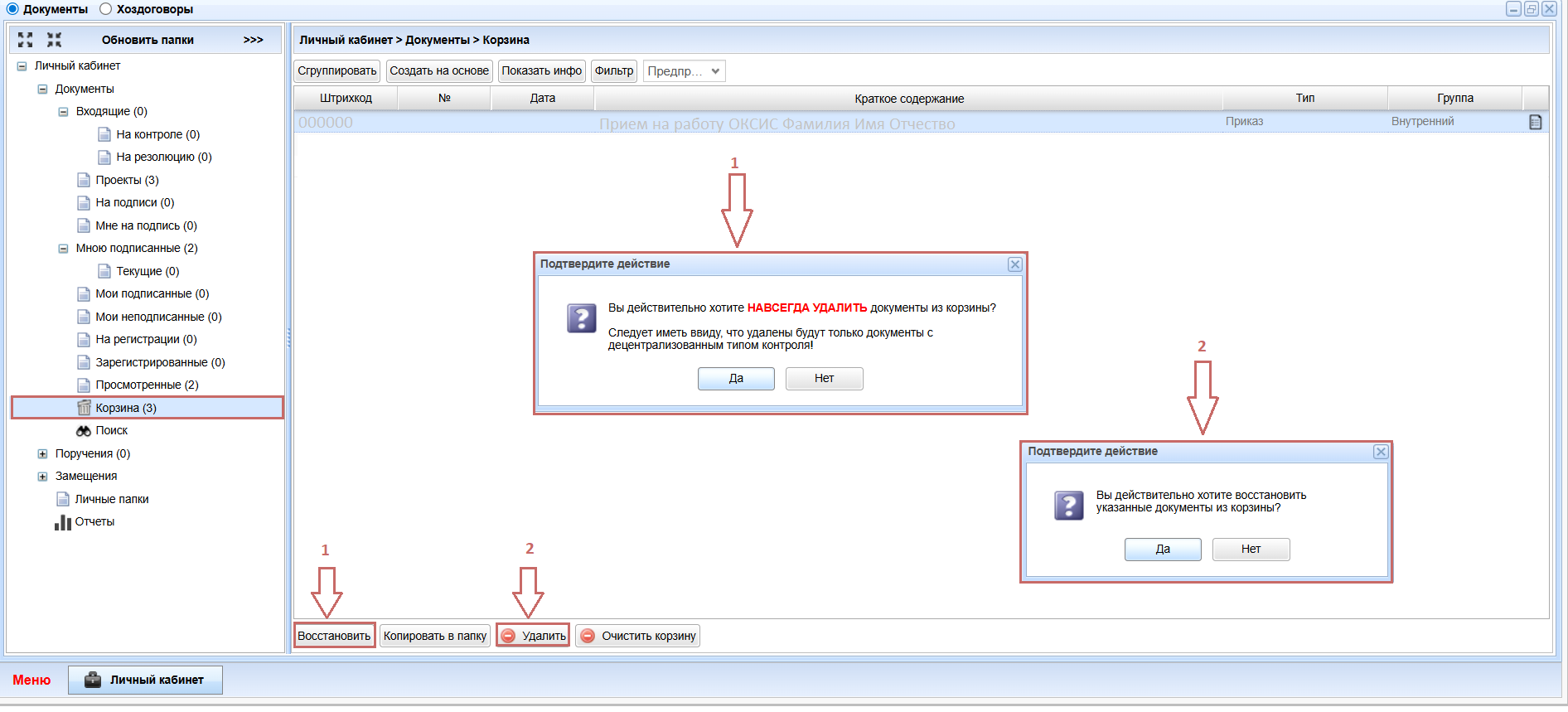Close the restore confirmation dialog
Image resolution: width=1568 pixels, height=712 pixels.
(1381, 452)
